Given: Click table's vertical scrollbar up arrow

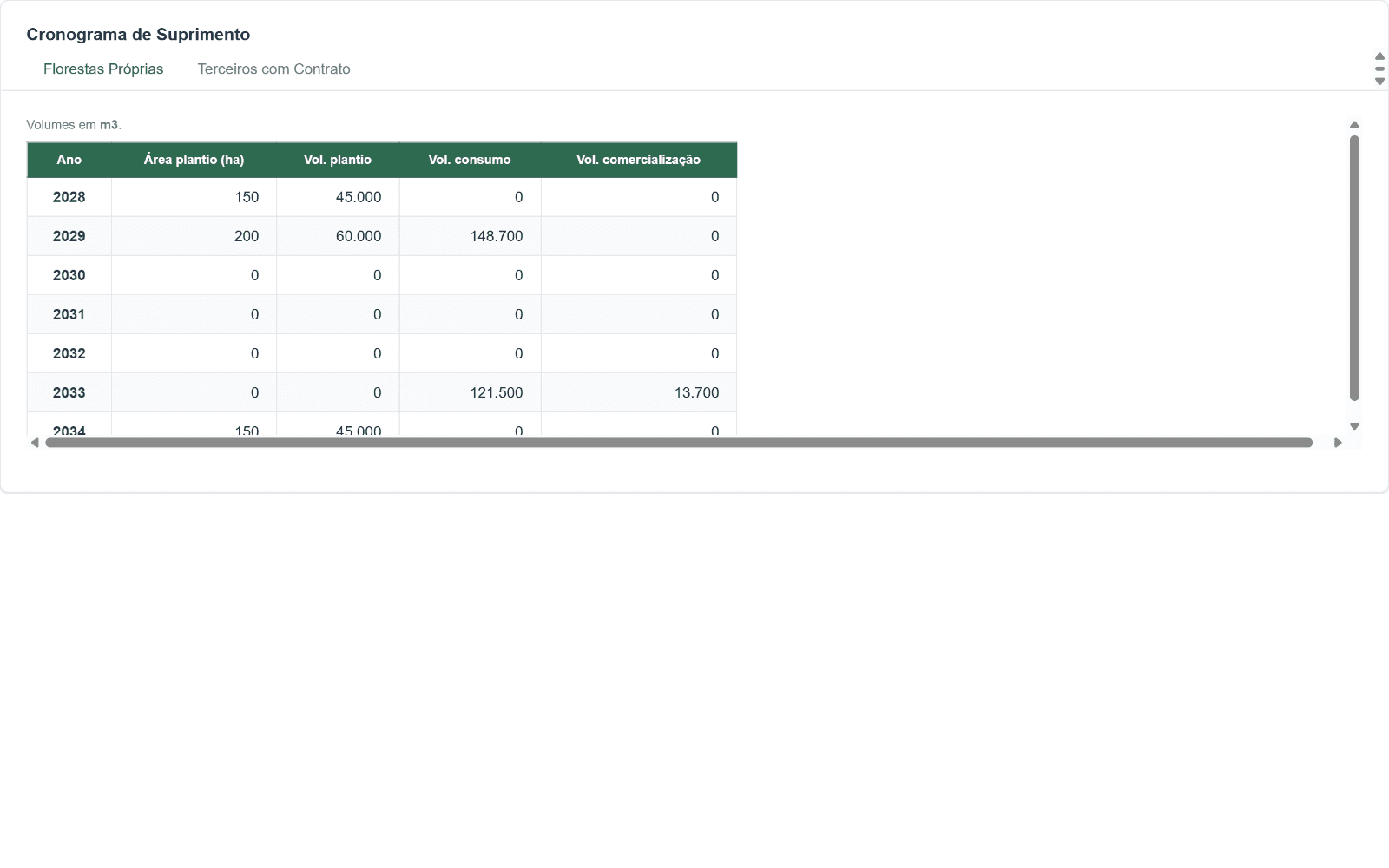Looking at the screenshot, I should click(1354, 125).
